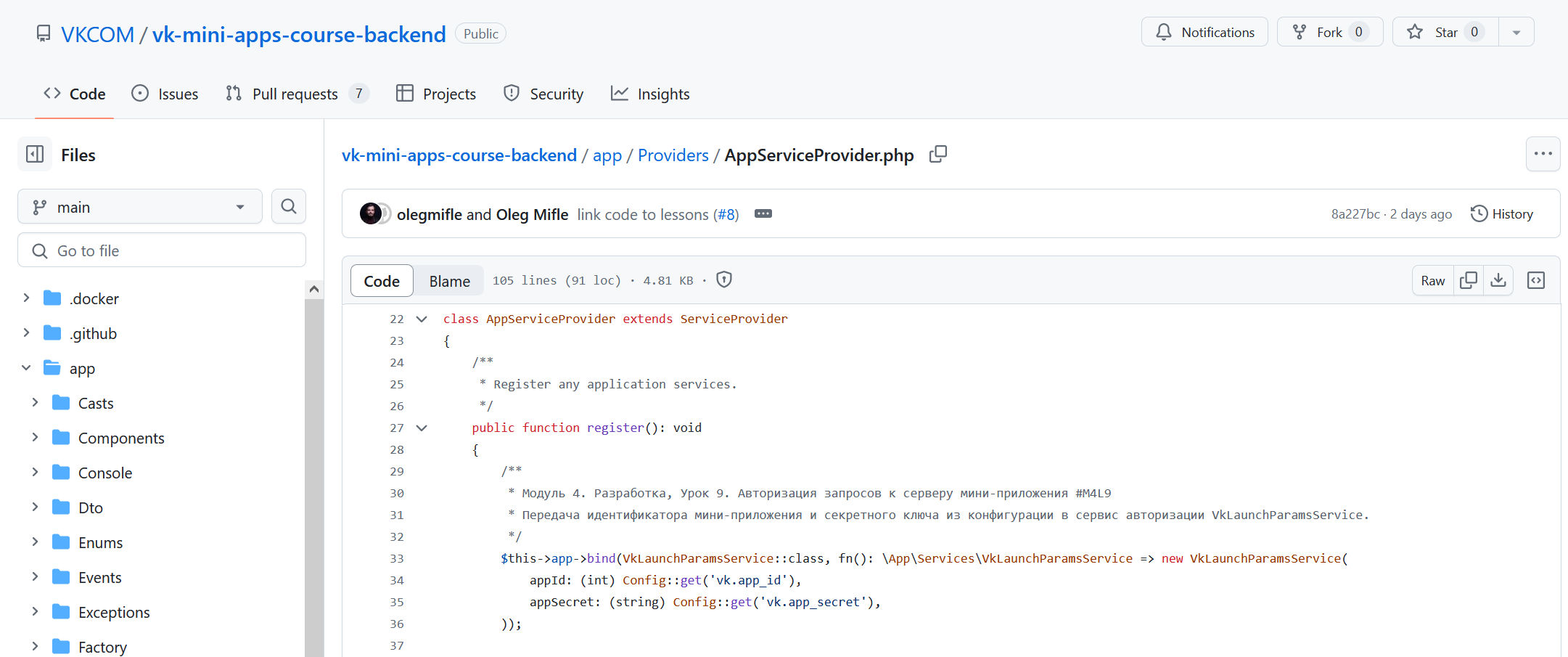Collapse the register function at line 27
Viewport: 1568px width, 657px height.
tap(422, 428)
